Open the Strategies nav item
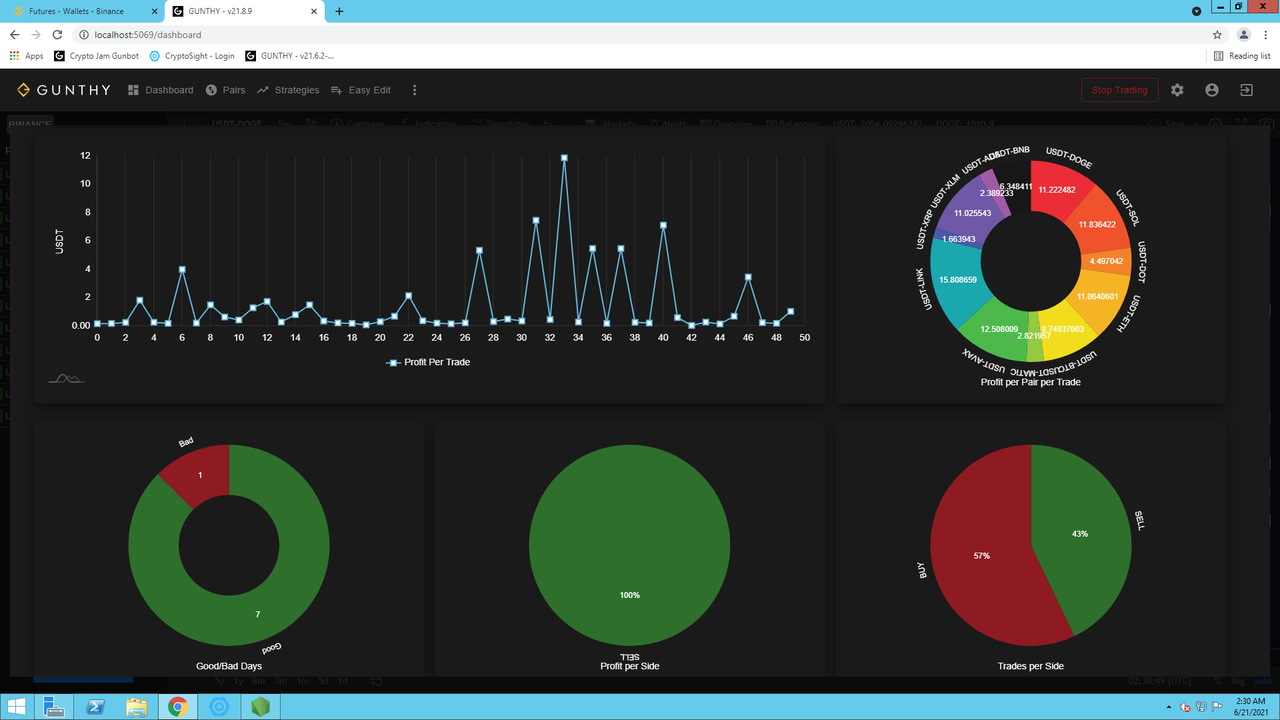 point(288,90)
